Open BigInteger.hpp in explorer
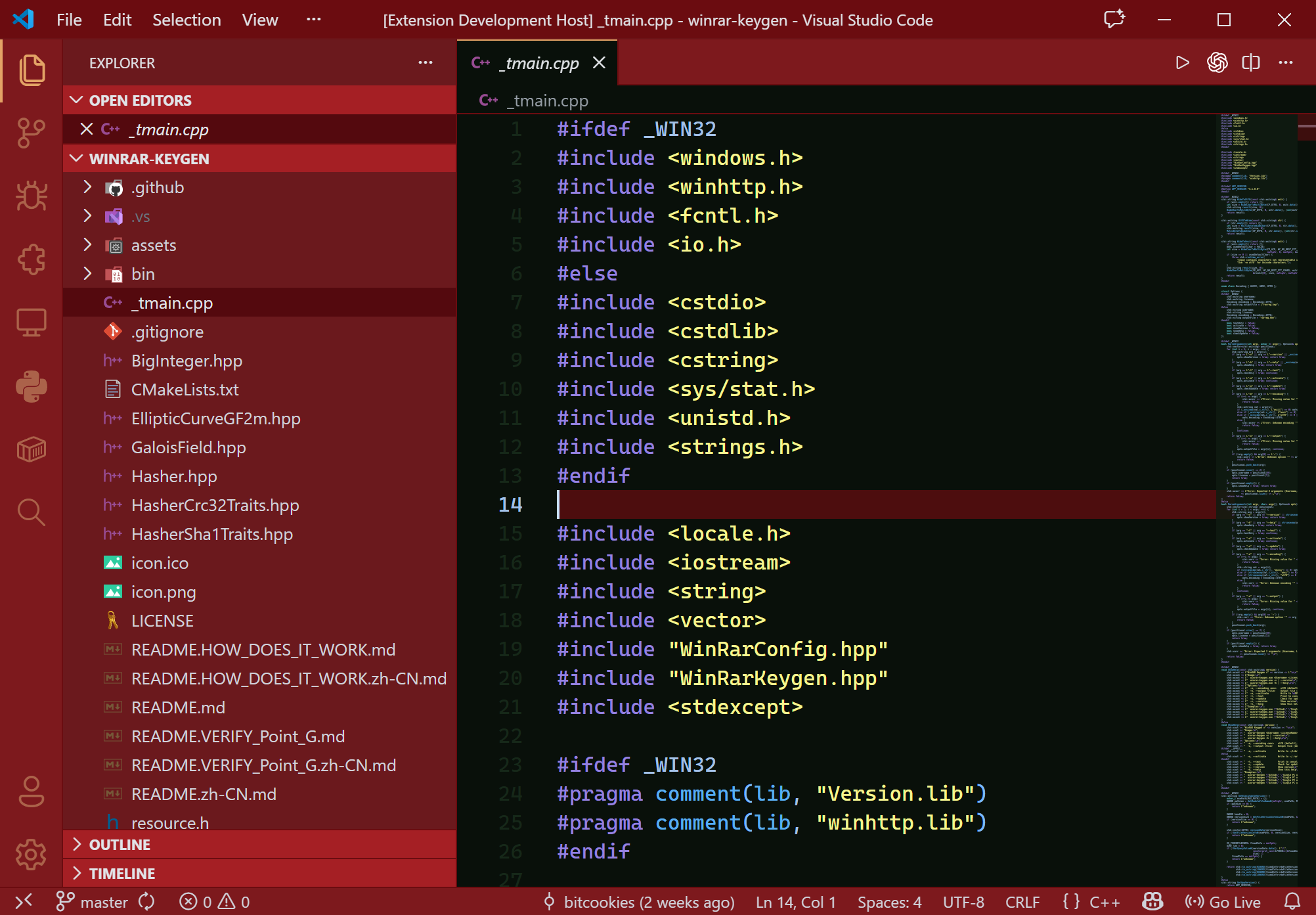The width and height of the screenshot is (1316, 915). tap(260, 361)
